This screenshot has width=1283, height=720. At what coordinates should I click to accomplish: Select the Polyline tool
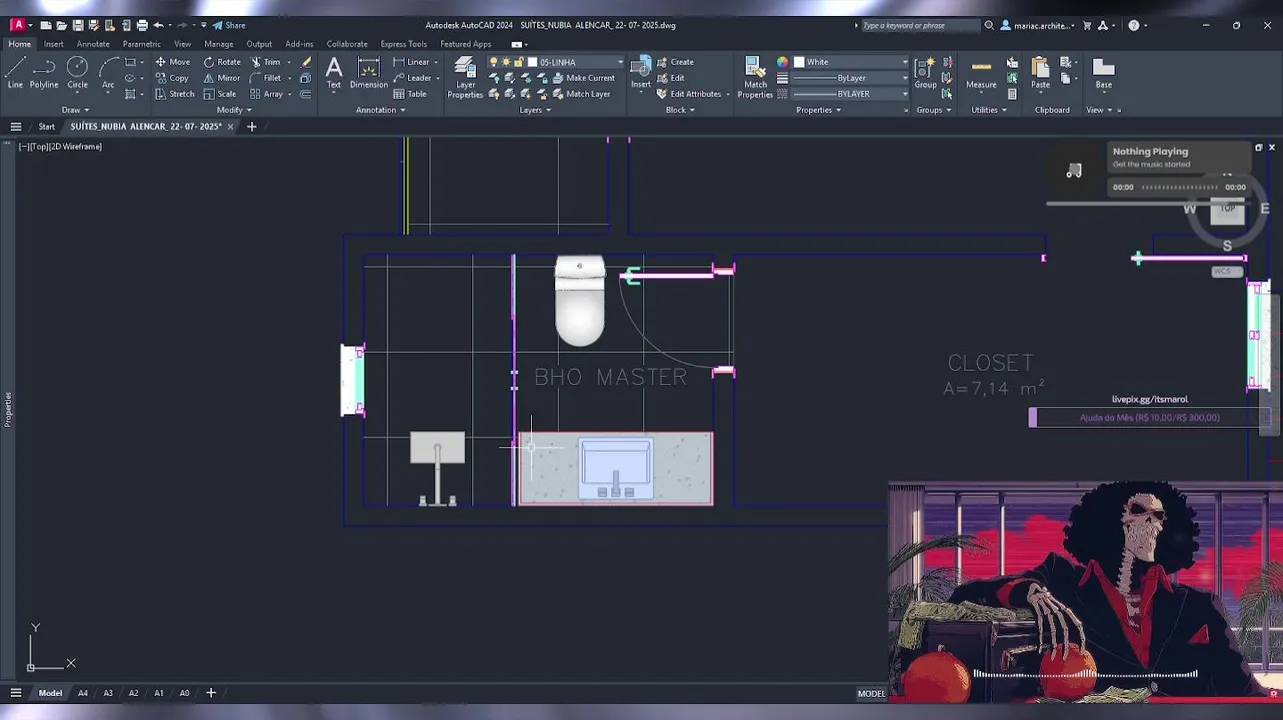tap(44, 73)
